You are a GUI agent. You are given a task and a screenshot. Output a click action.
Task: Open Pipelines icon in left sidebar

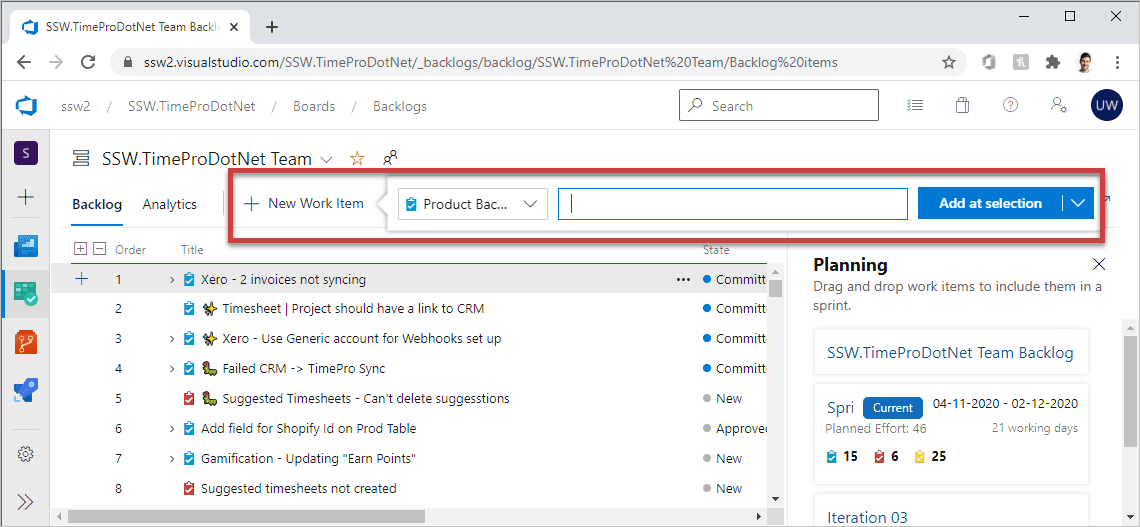26,391
